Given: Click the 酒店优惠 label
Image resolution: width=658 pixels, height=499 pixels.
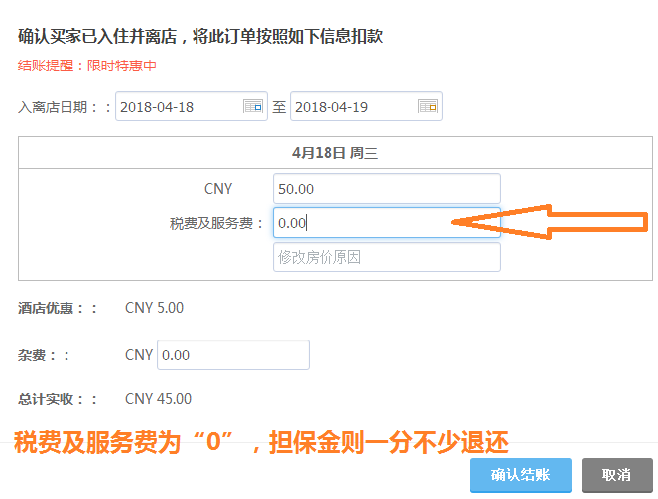Looking at the screenshot, I should [57, 308].
